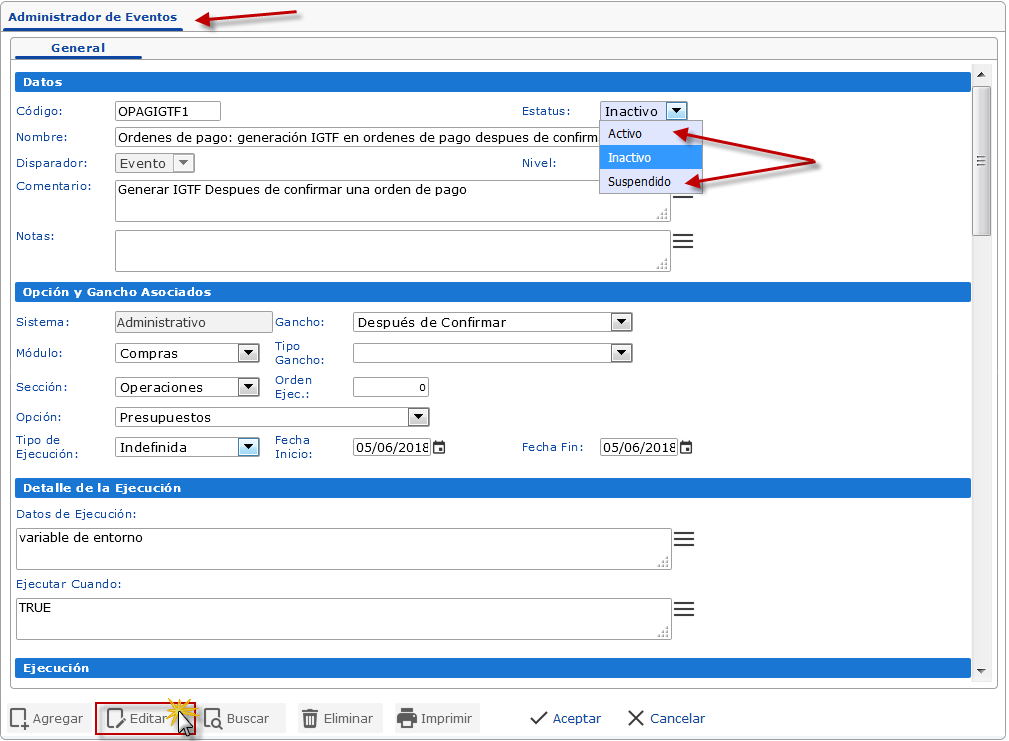The height and width of the screenshot is (741, 1009).
Task: Click the scrollbar up arrow
Action: (x=981, y=75)
